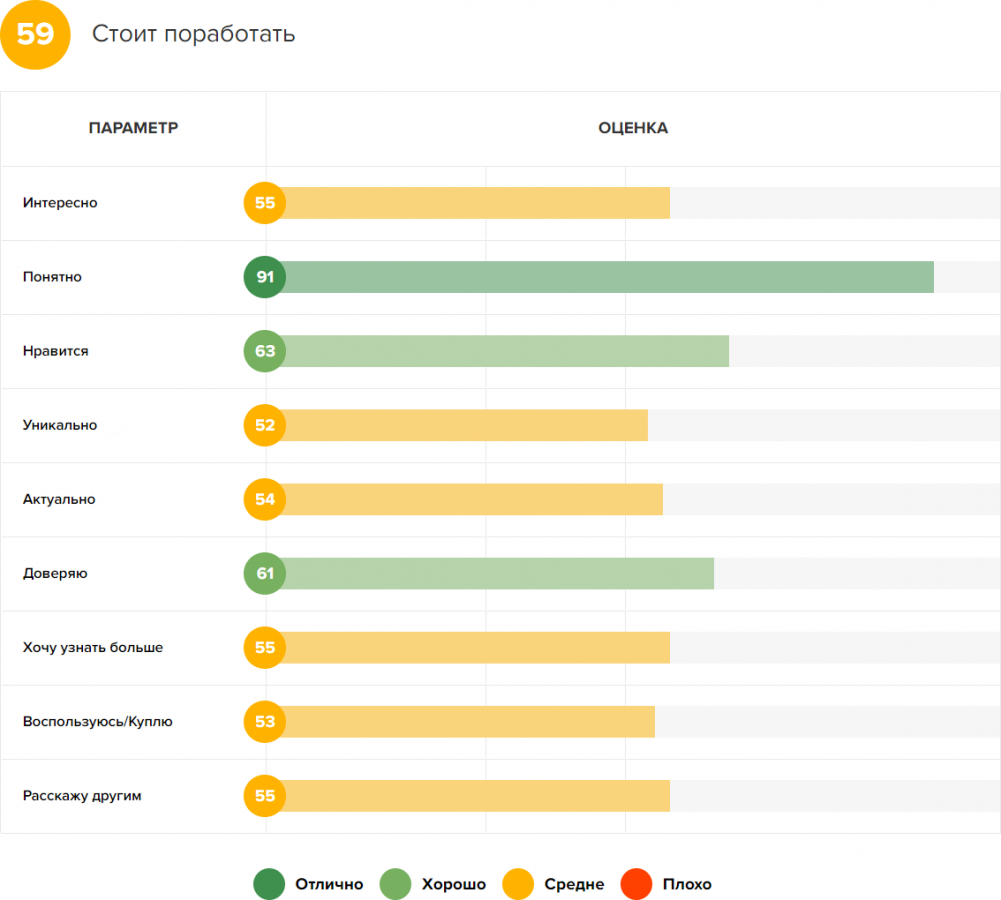Click the red Плохо legend dot

(x=637, y=884)
